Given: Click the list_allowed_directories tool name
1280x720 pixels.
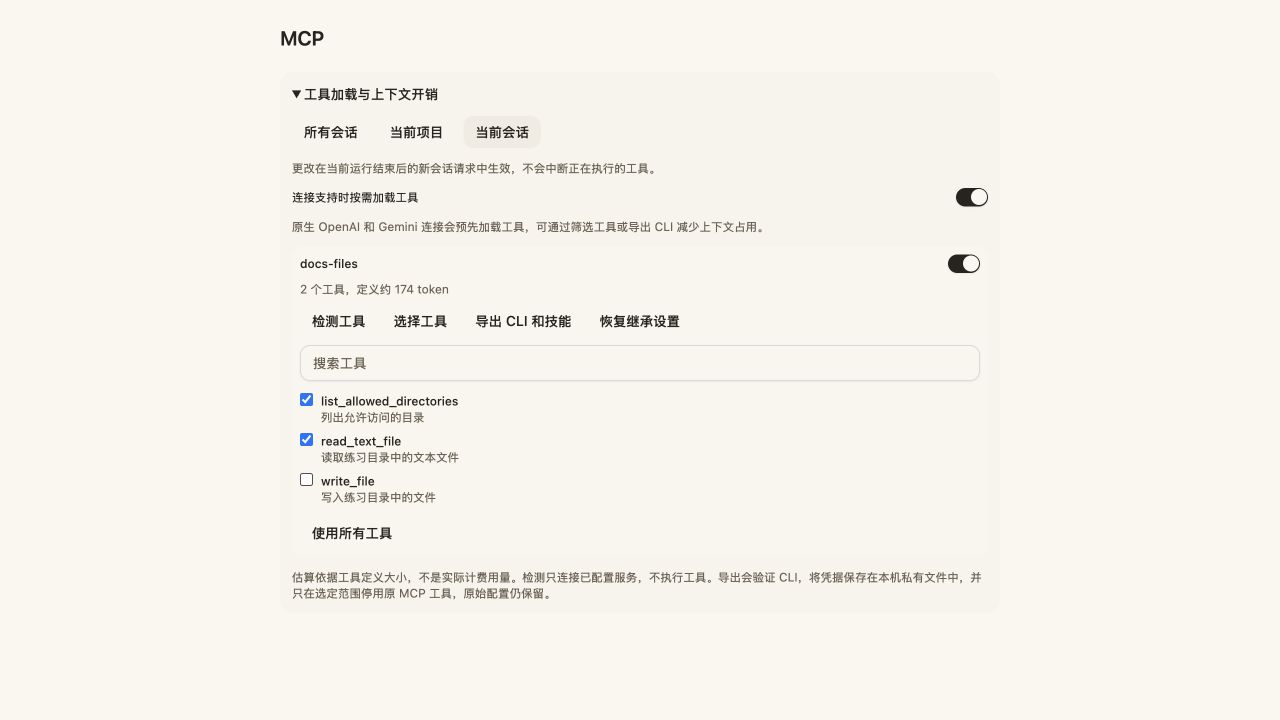Looking at the screenshot, I should click(x=390, y=401).
